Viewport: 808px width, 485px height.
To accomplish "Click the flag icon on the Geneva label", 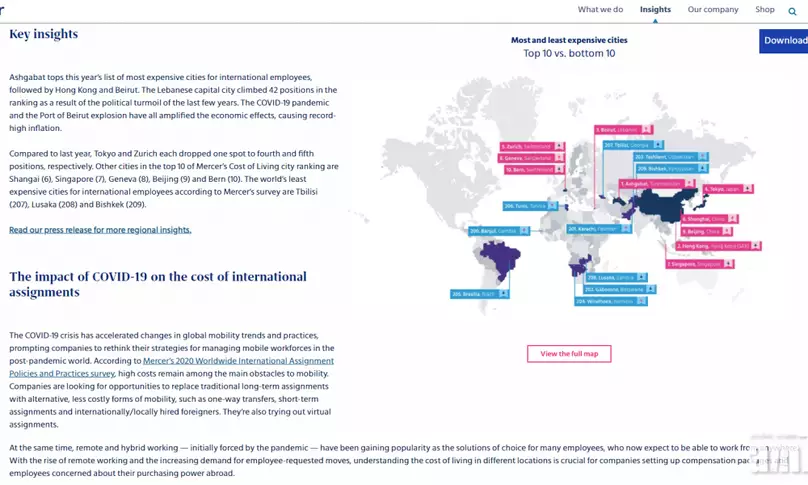I will click(559, 158).
